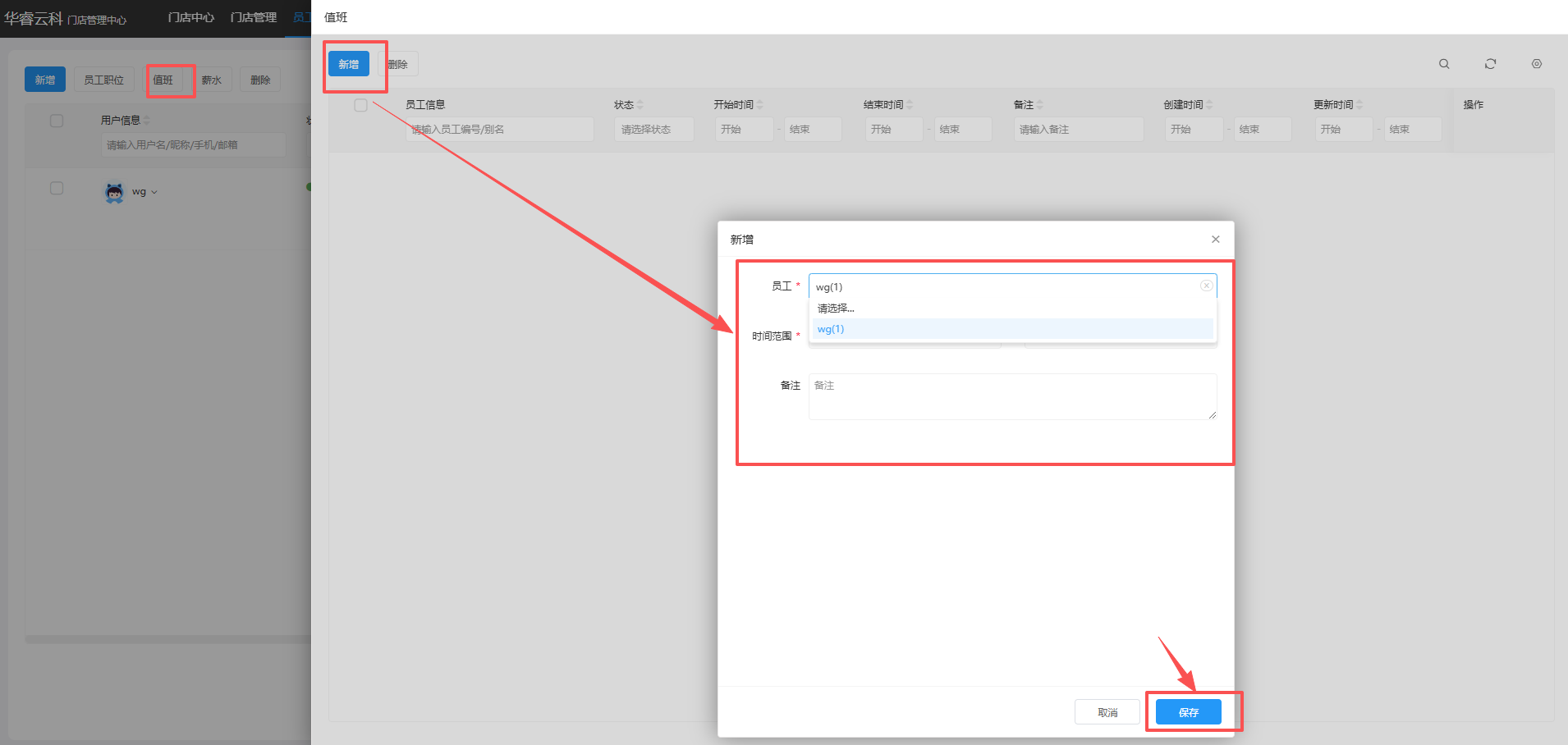Toggle the header checkbox next to 用户信息
The width and height of the screenshot is (1568, 745).
coord(57,121)
